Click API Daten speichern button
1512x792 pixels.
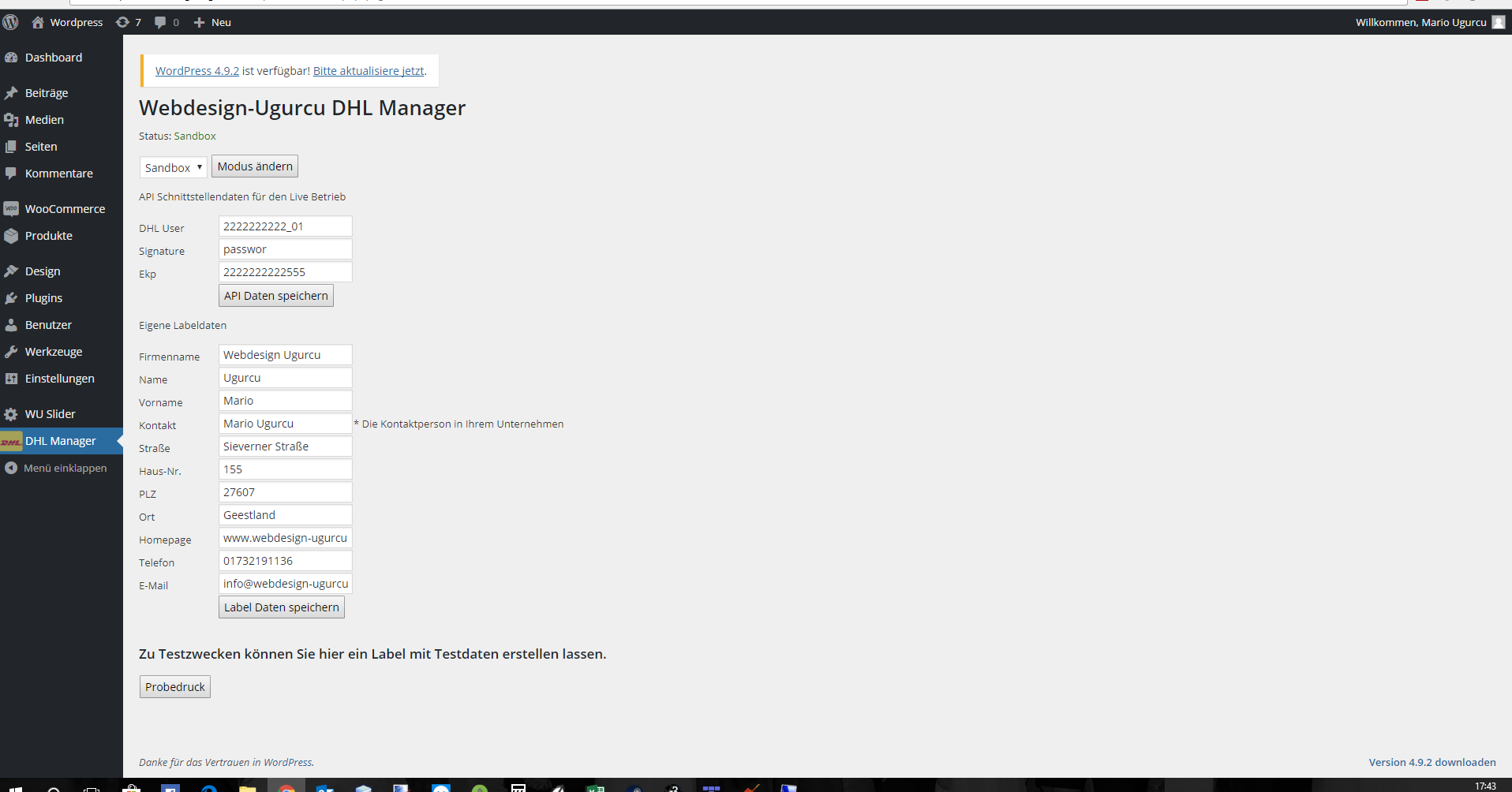tap(276, 296)
